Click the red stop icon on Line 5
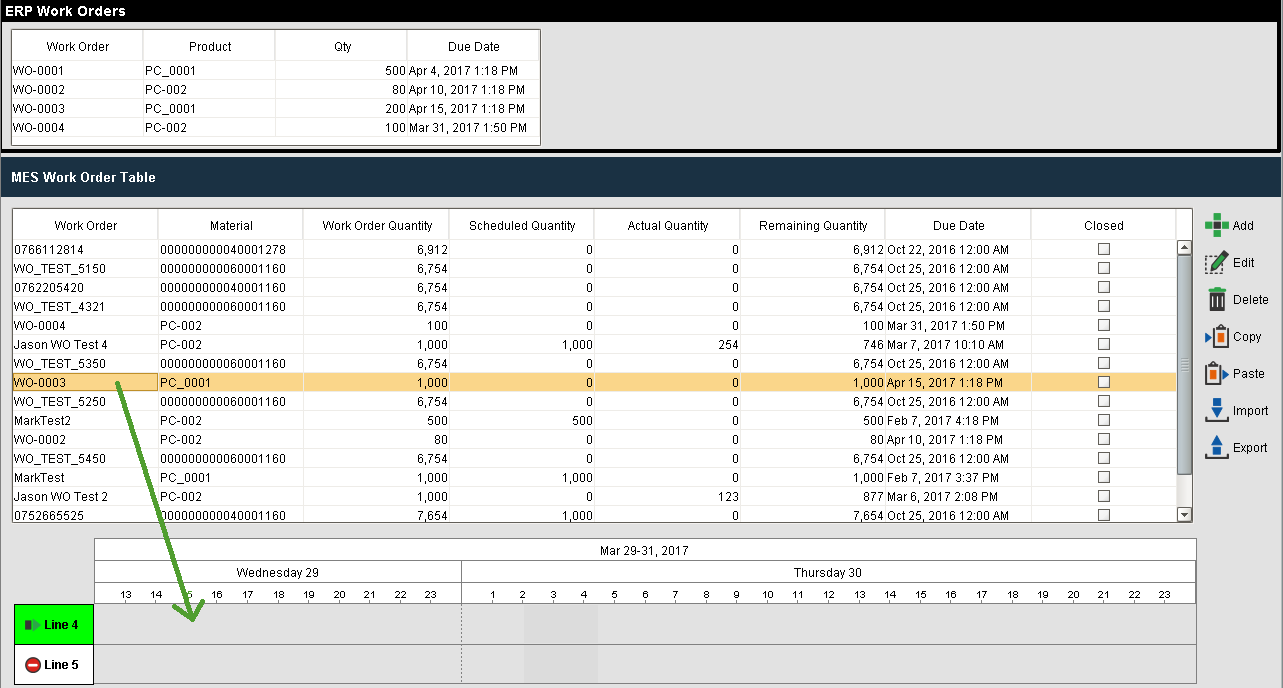Viewport: 1283px width, 688px height. (x=32, y=665)
